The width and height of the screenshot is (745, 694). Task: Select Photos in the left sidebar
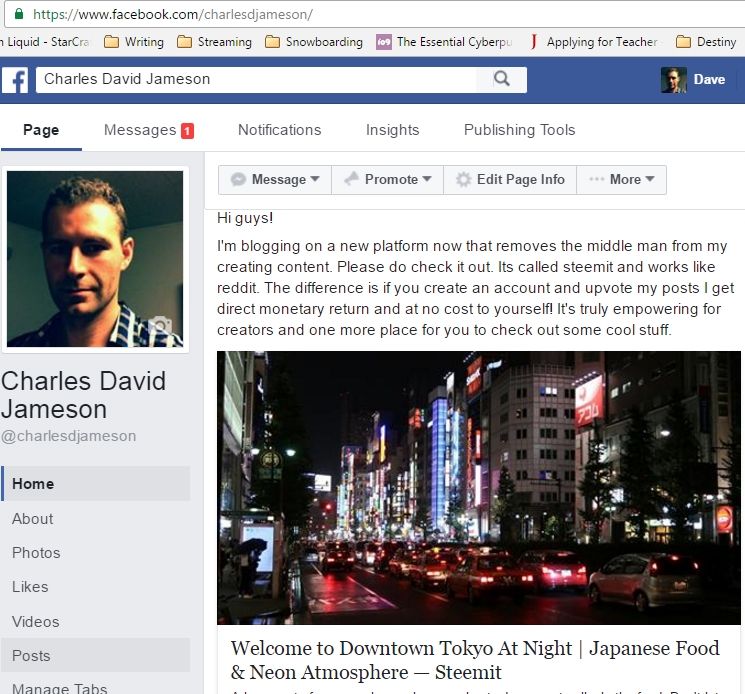[x=36, y=553]
